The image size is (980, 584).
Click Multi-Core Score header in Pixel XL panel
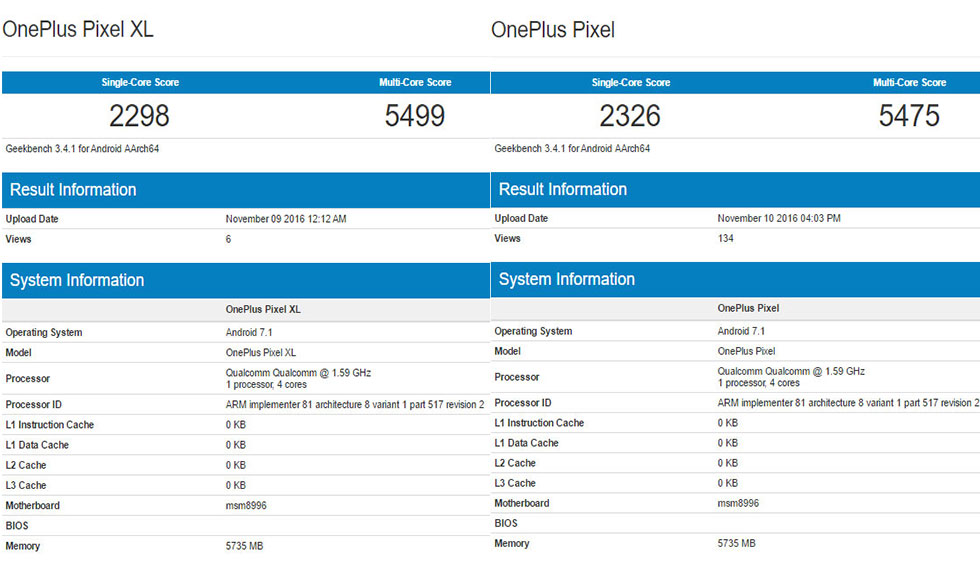(415, 82)
